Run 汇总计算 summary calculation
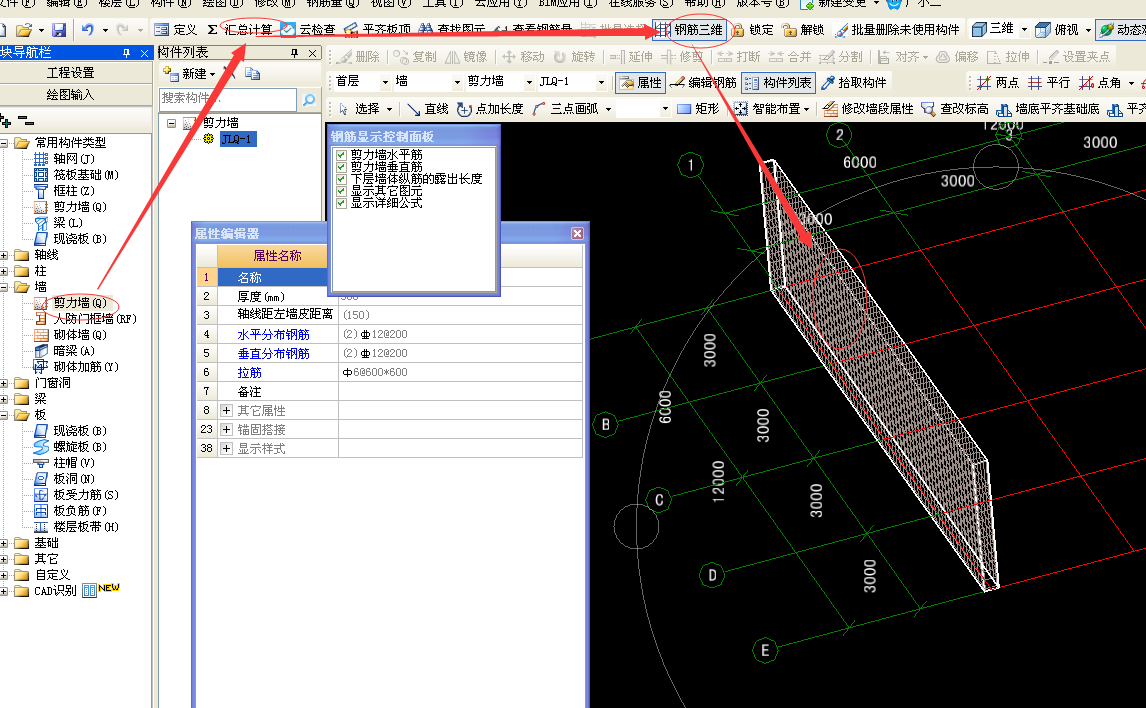Viewport: 1146px width, 708px height. pos(240,30)
